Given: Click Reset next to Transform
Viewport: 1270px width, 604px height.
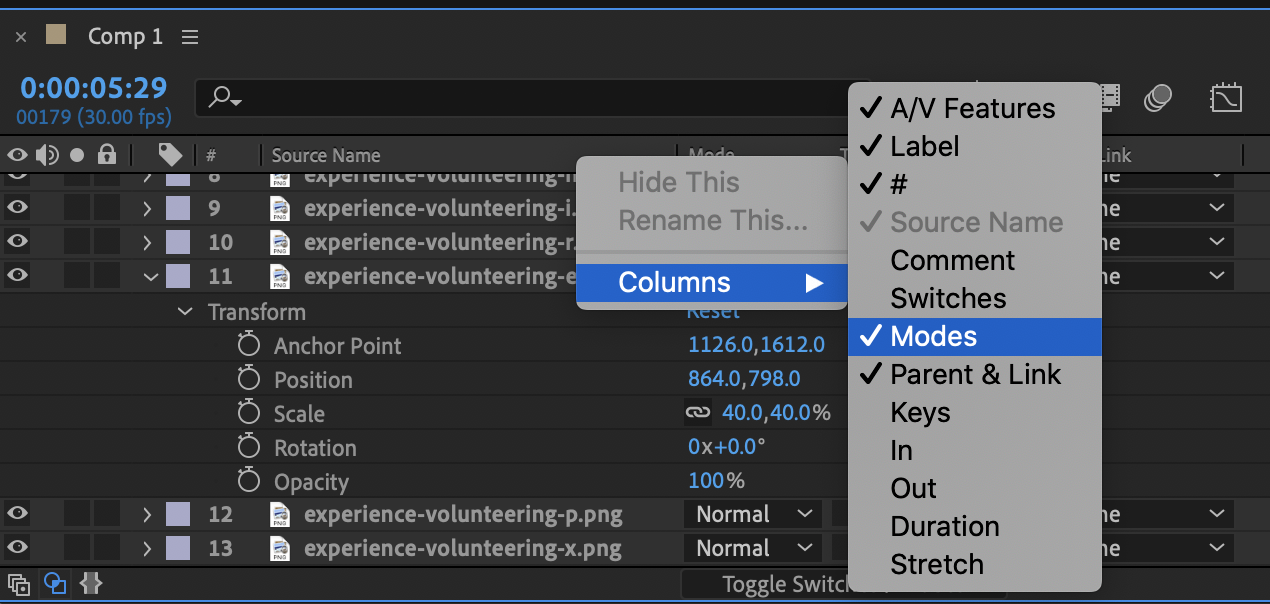Looking at the screenshot, I should [712, 311].
